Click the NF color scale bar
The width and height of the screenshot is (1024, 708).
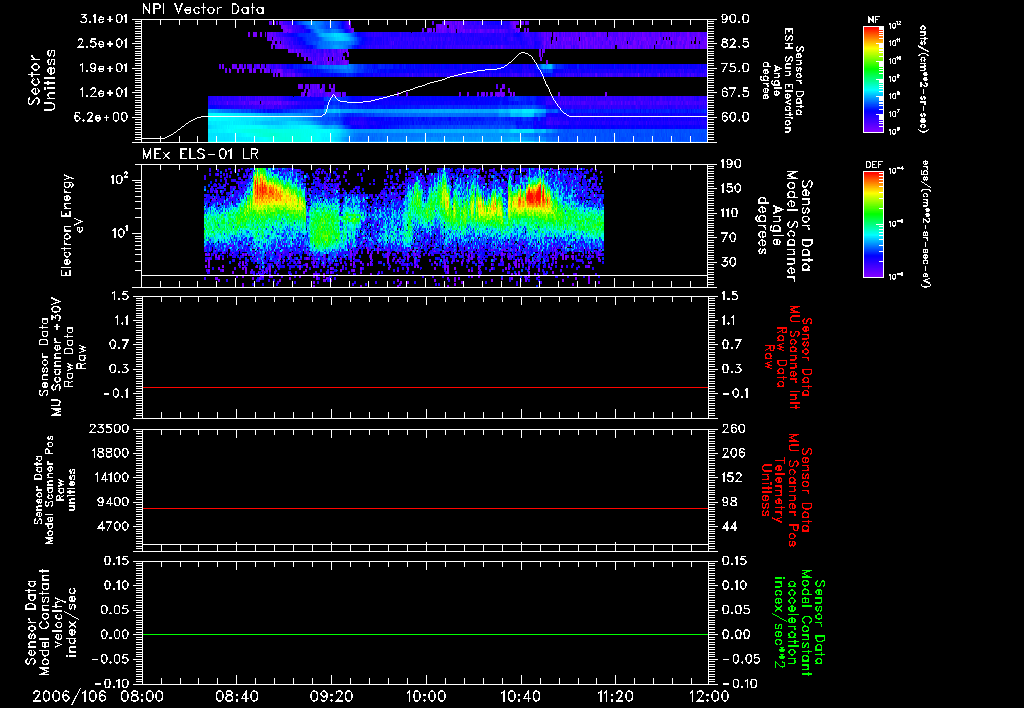[874, 79]
